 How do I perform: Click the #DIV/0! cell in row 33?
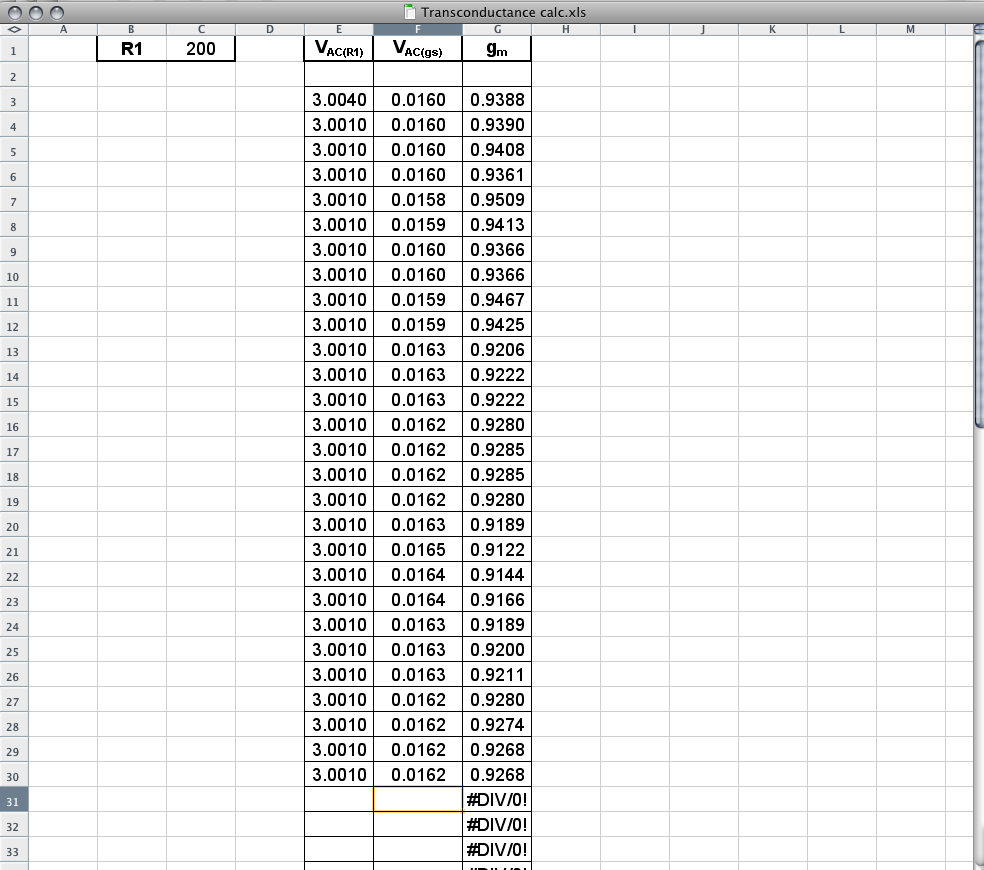[497, 850]
